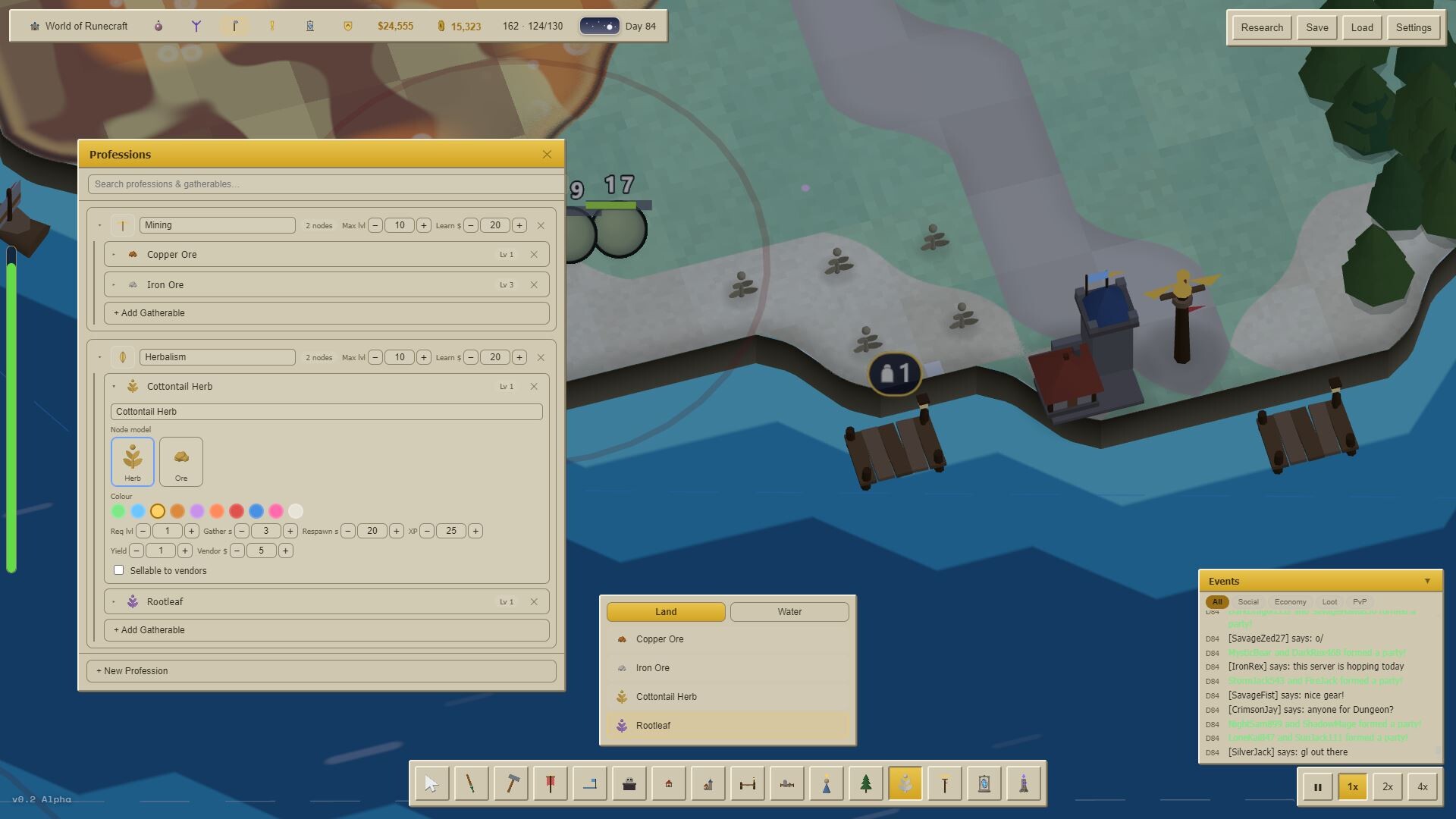Click the shield icon in top bar
The height and width of the screenshot is (819, 1456).
(348, 26)
